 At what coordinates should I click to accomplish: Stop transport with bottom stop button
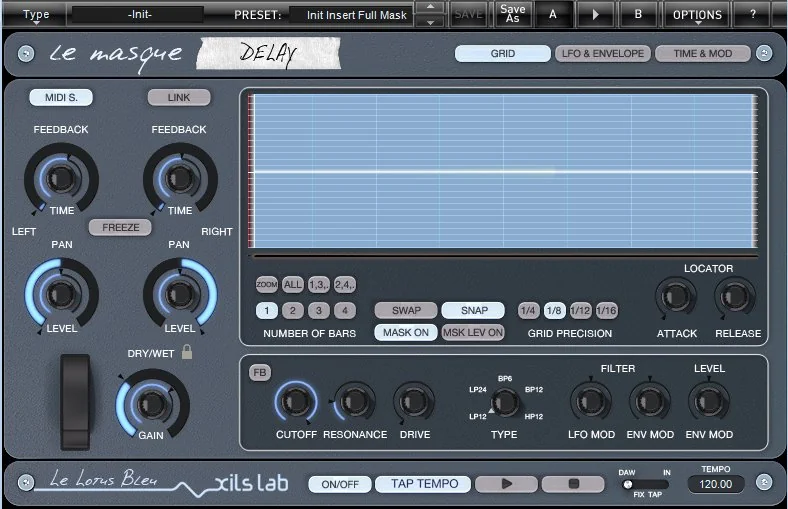tap(573, 484)
